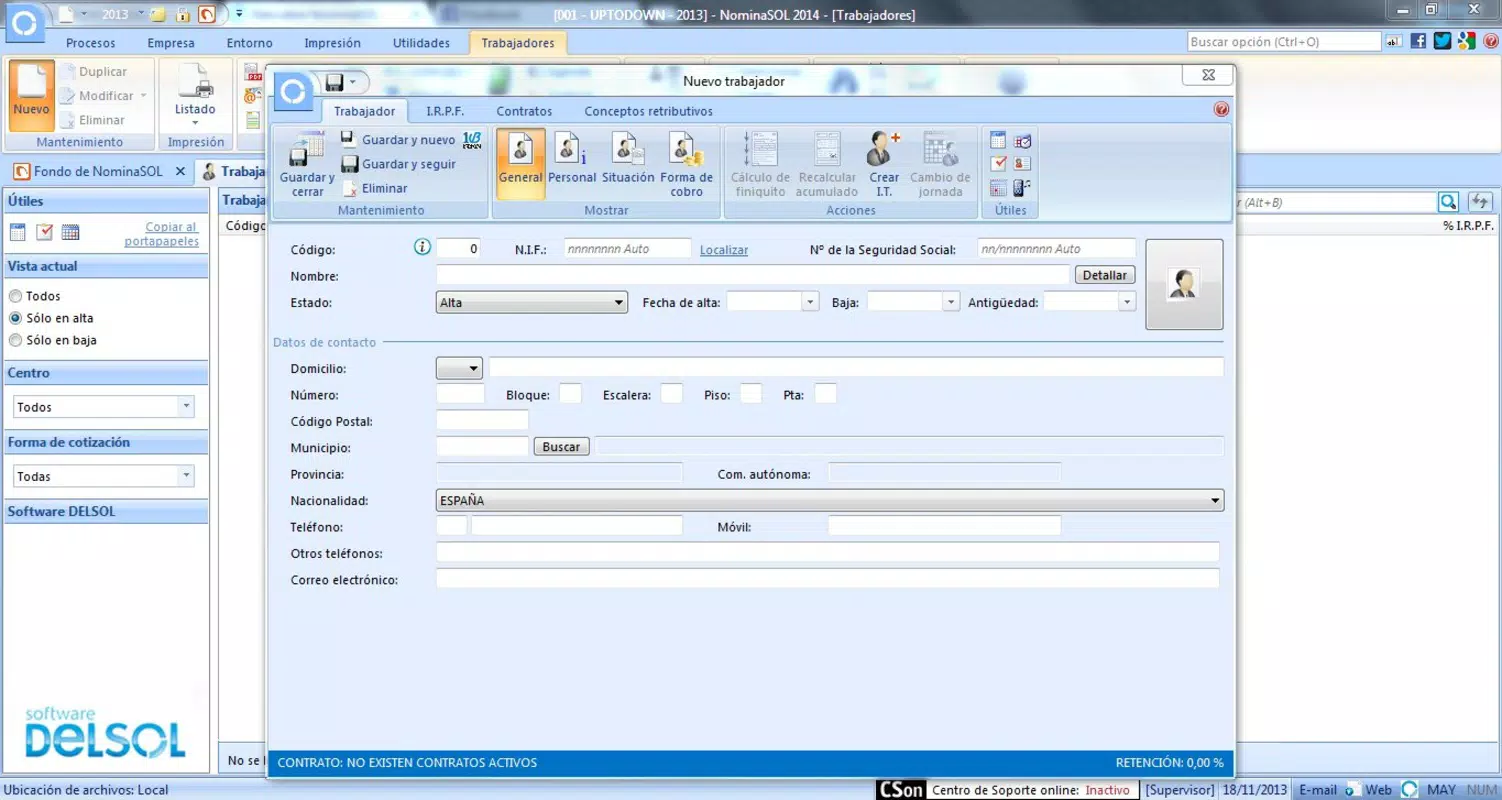Click Guardar y seguir in the ribbon
Viewport: 1502px width, 800px height.
(x=398, y=164)
